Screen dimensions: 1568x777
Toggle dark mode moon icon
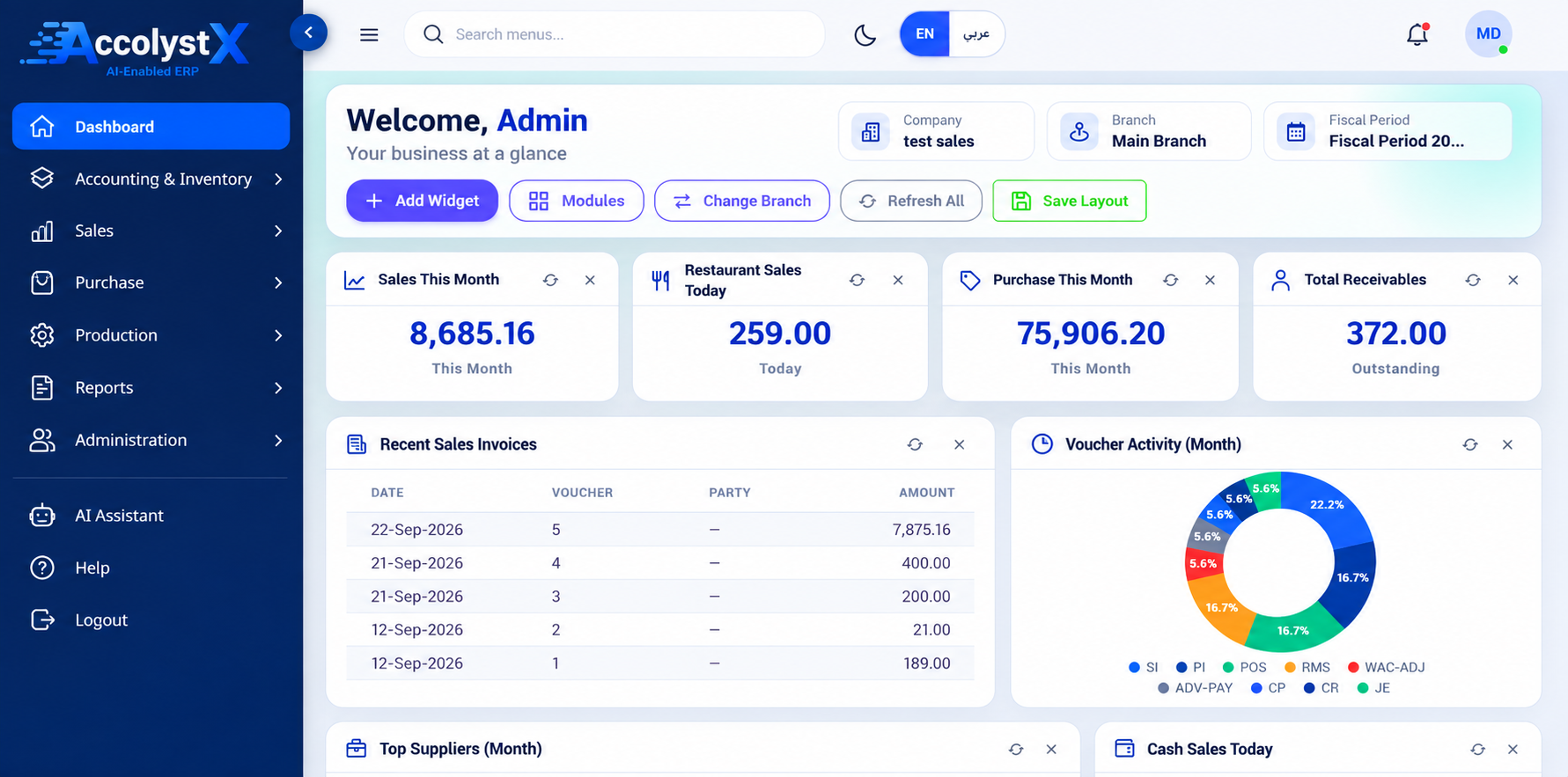[865, 34]
